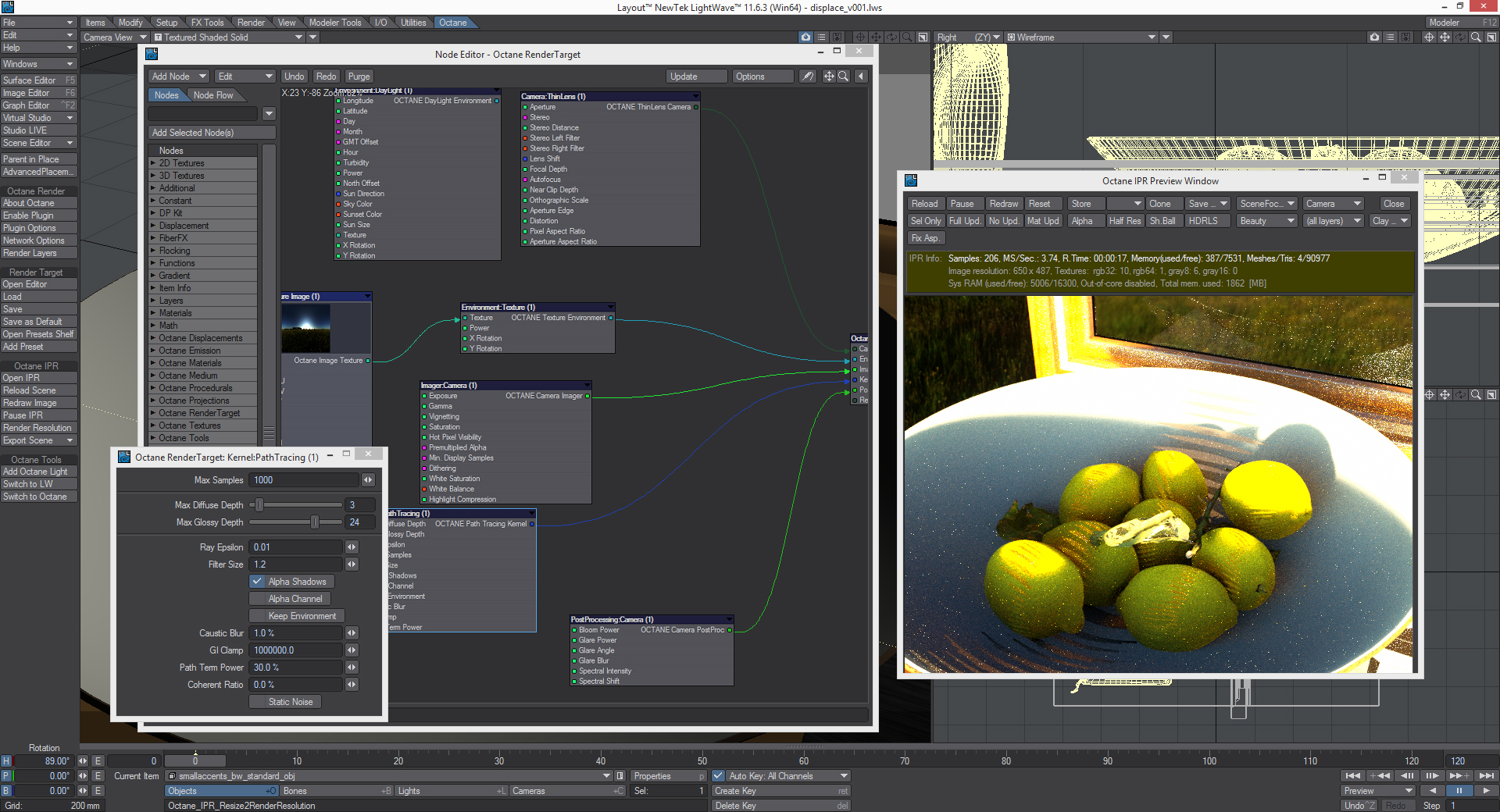
Task: Click the Octane Image Texture thumbnail
Action: [x=305, y=328]
